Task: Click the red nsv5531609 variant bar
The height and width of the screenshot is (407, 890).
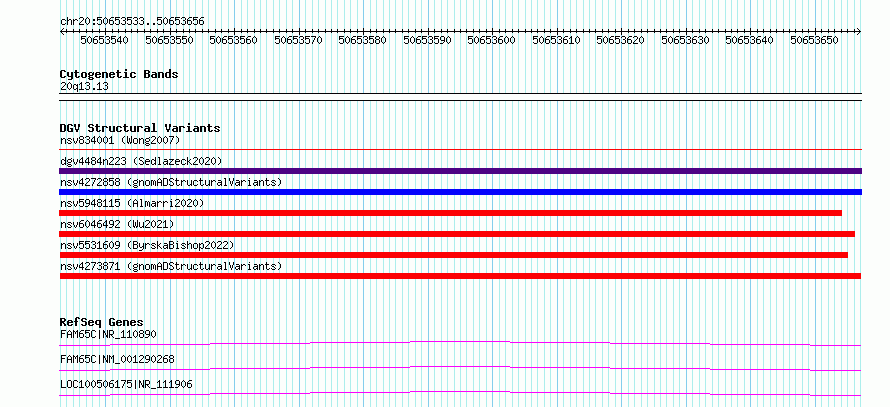Action: (454, 255)
